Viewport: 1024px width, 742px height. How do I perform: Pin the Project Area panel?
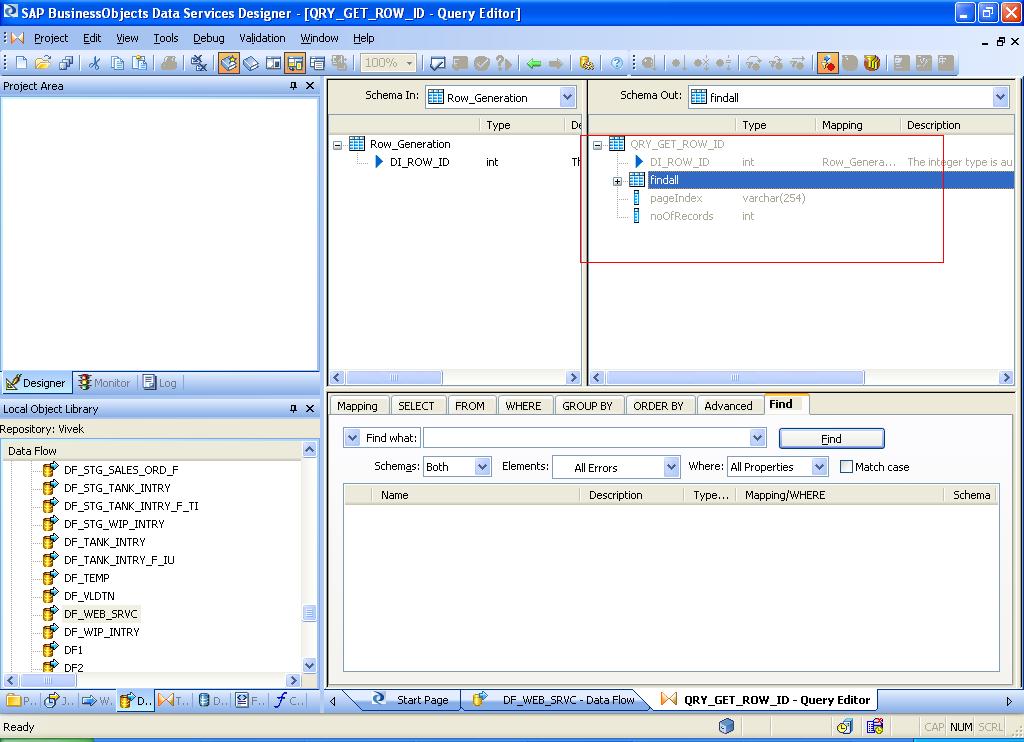(293, 86)
